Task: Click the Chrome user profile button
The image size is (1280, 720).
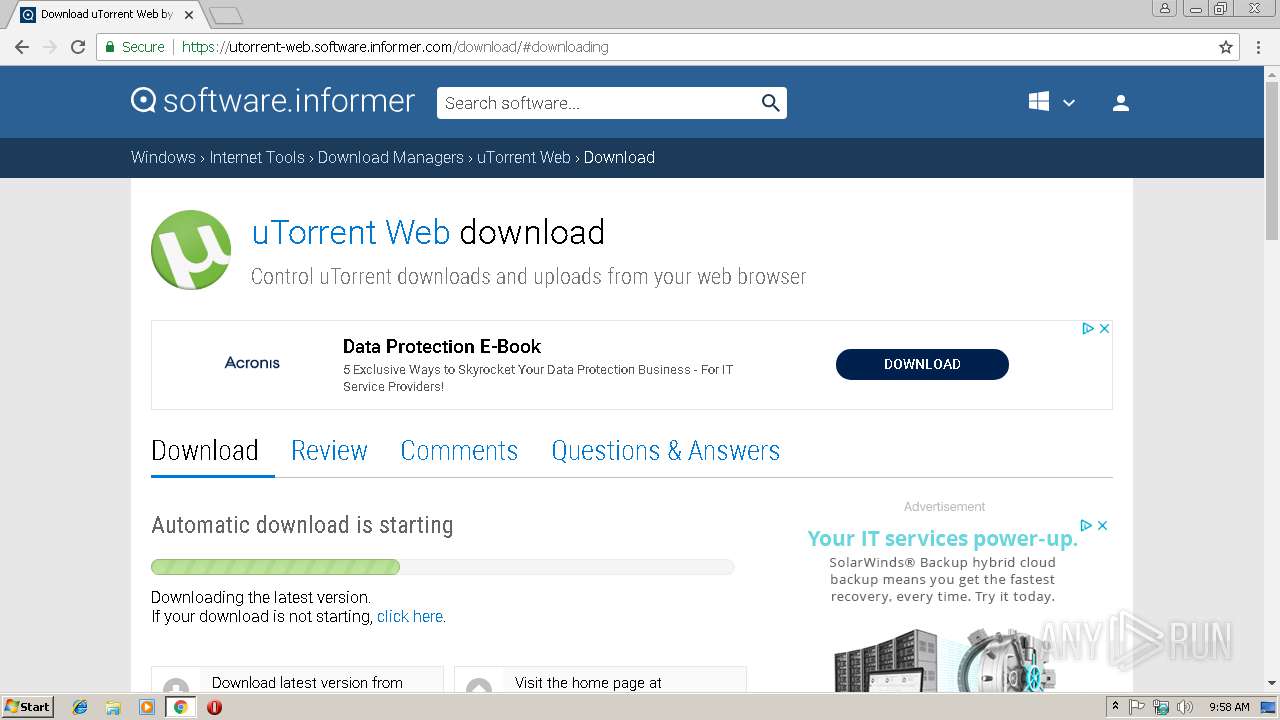Action: pos(1165,8)
